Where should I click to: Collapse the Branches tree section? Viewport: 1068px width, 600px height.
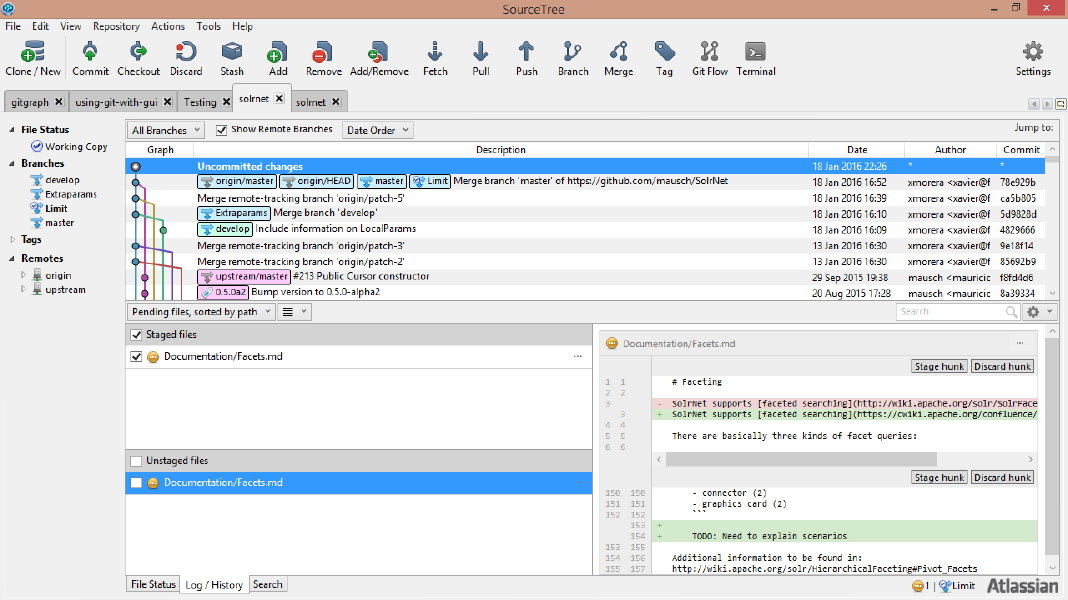point(12,163)
